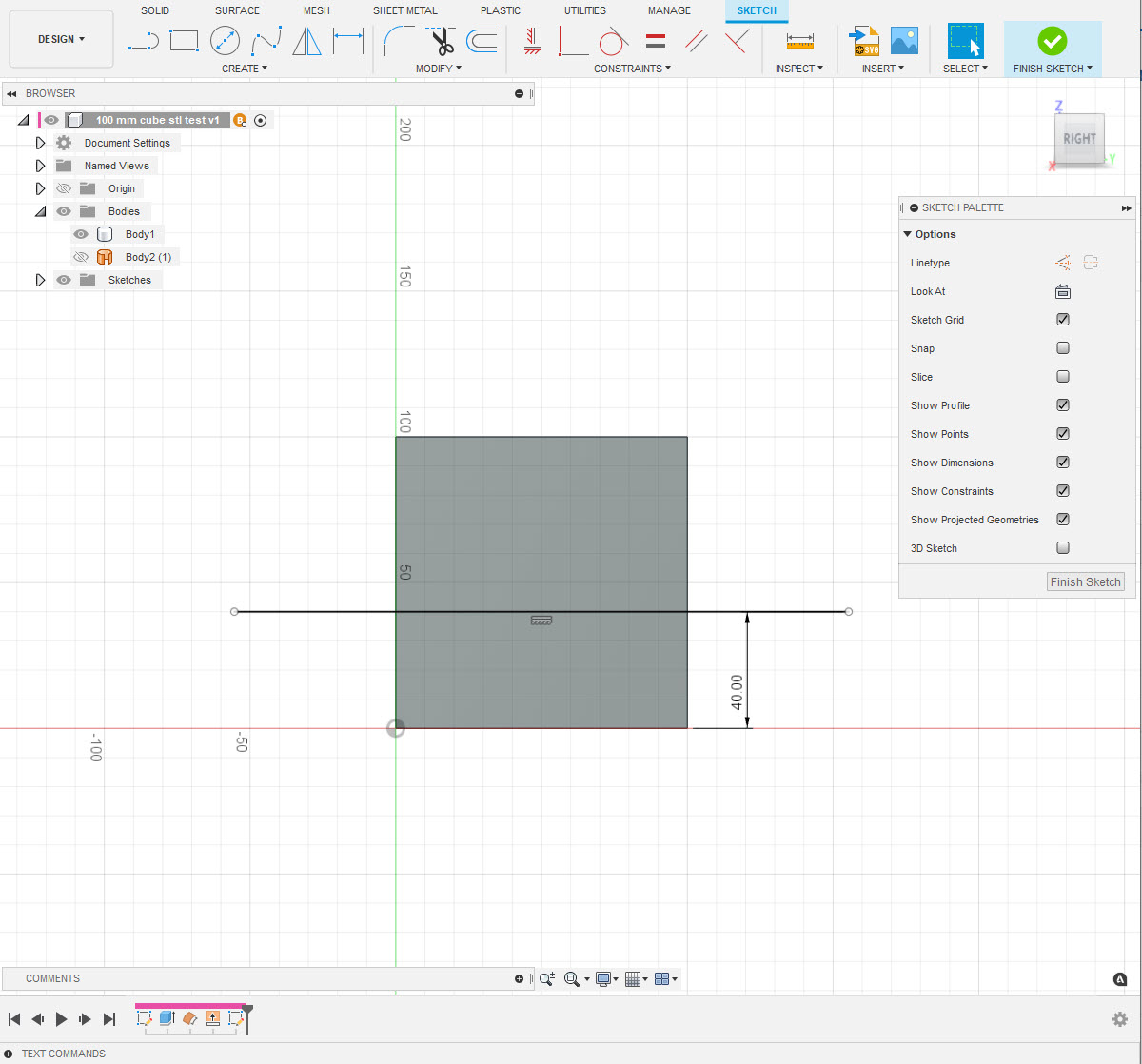1142x1064 pixels.
Task: Apply the Equal constraint
Action: [655, 41]
